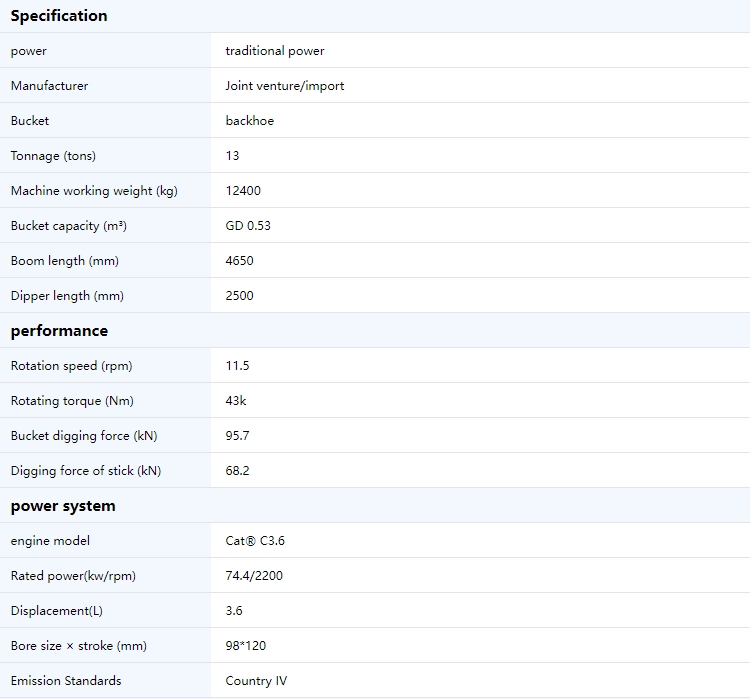Screen dimensions: 750x699
Task: Select the 'Country IV' emission standard value
Action: (256, 681)
